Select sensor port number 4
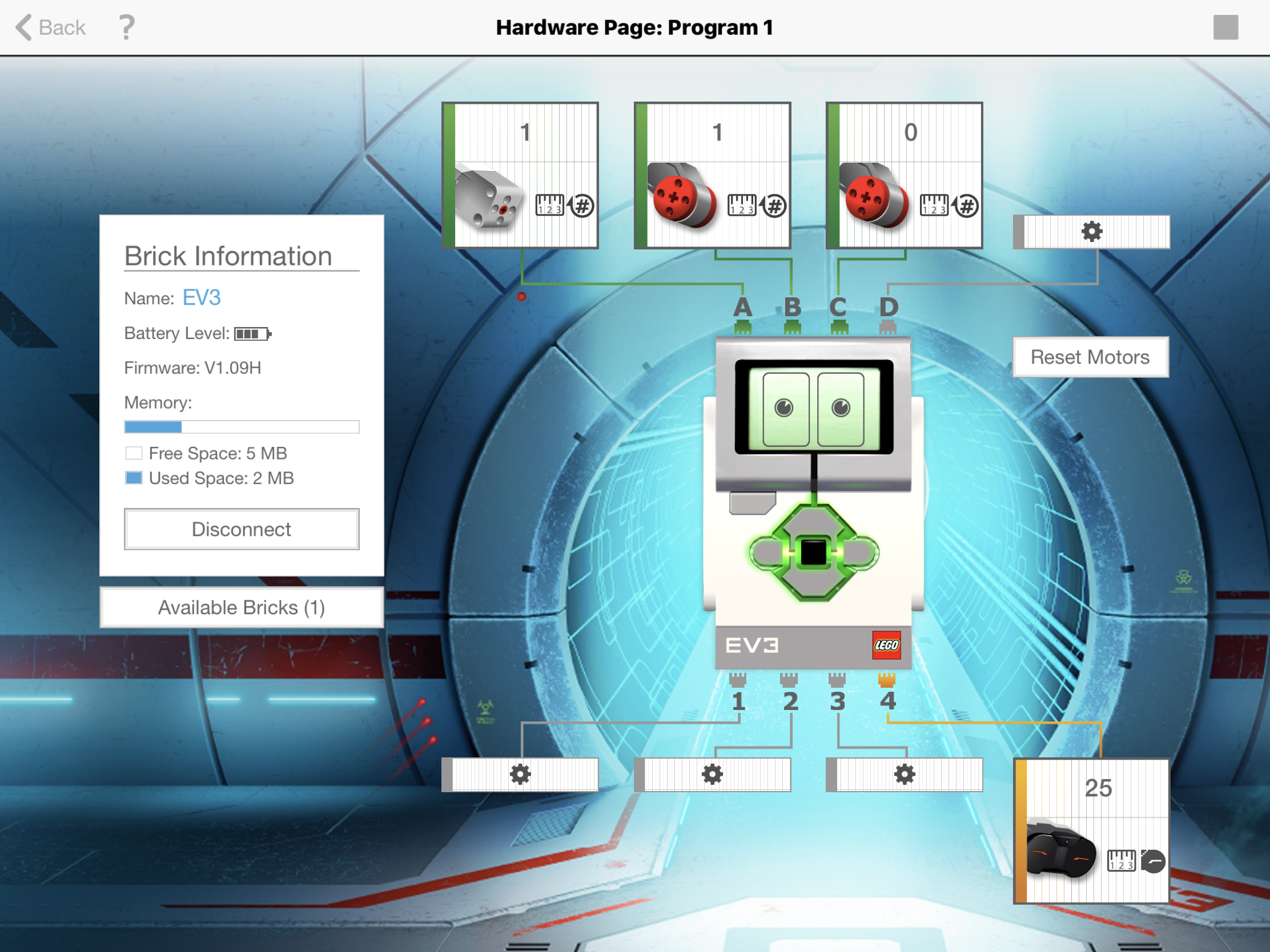Image resolution: width=1270 pixels, height=952 pixels. (x=888, y=701)
